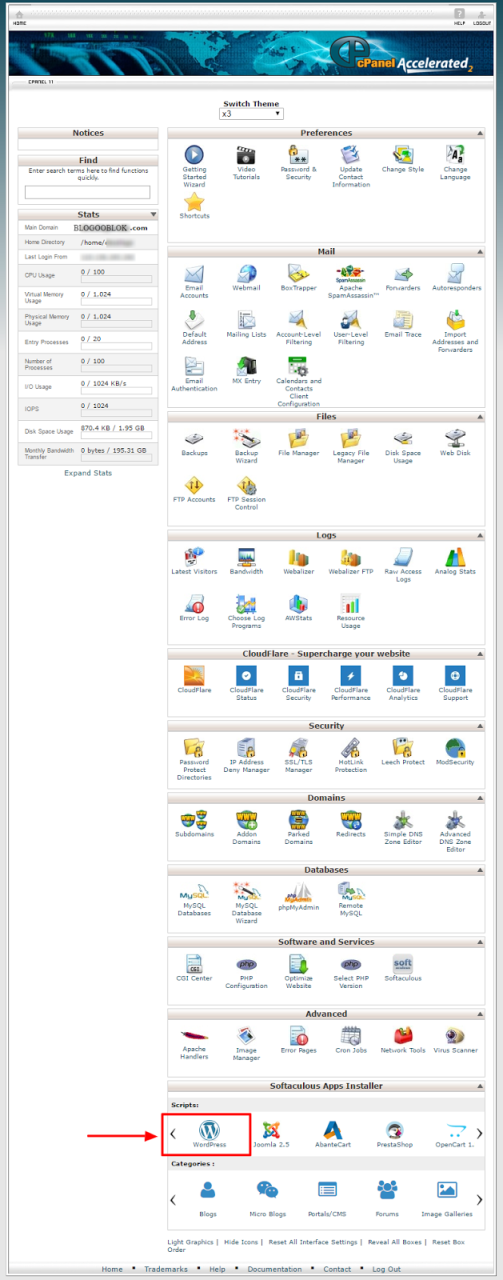The image size is (503, 1280).
Task: Open Autoresponders
Action: [x=455, y=274]
